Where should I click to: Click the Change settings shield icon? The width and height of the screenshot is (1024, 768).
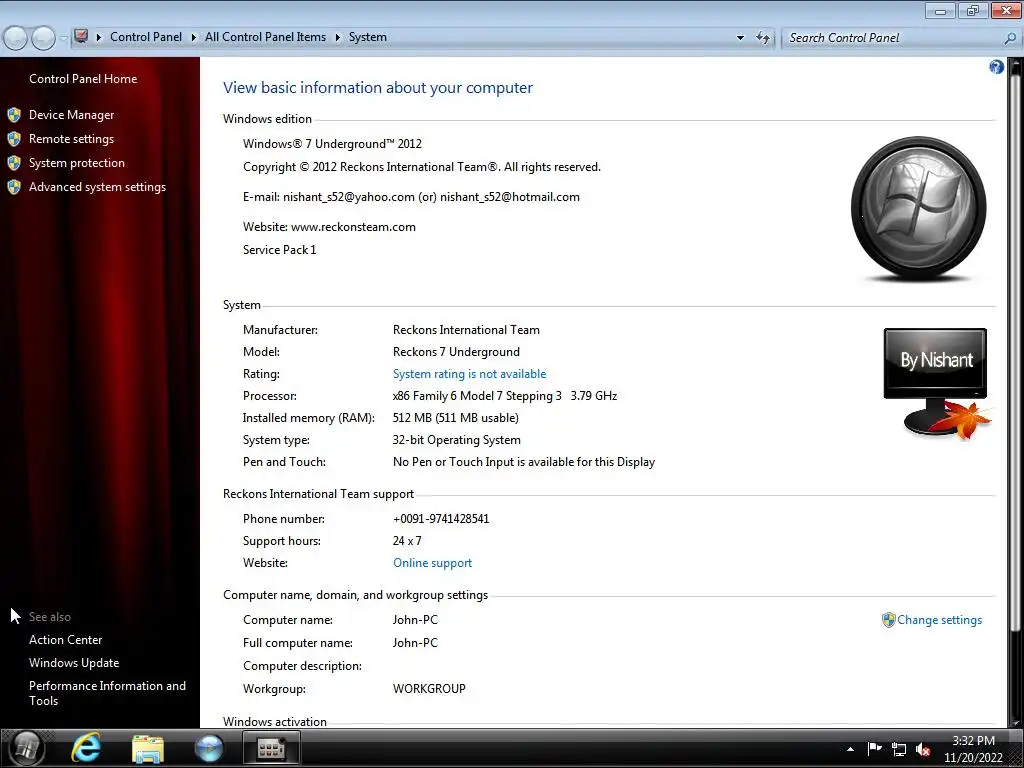pos(888,620)
